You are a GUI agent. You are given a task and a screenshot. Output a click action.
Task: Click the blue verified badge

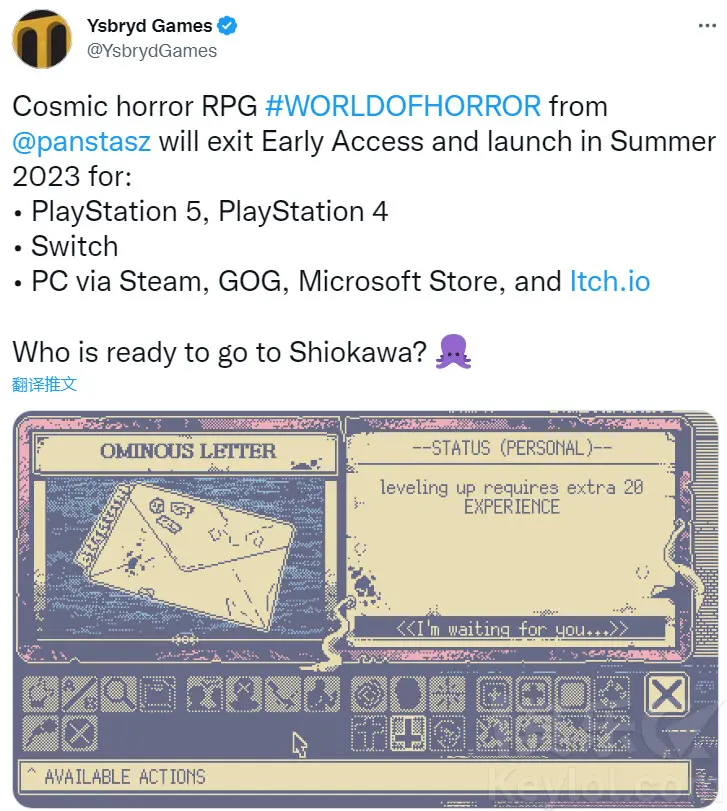(227, 25)
